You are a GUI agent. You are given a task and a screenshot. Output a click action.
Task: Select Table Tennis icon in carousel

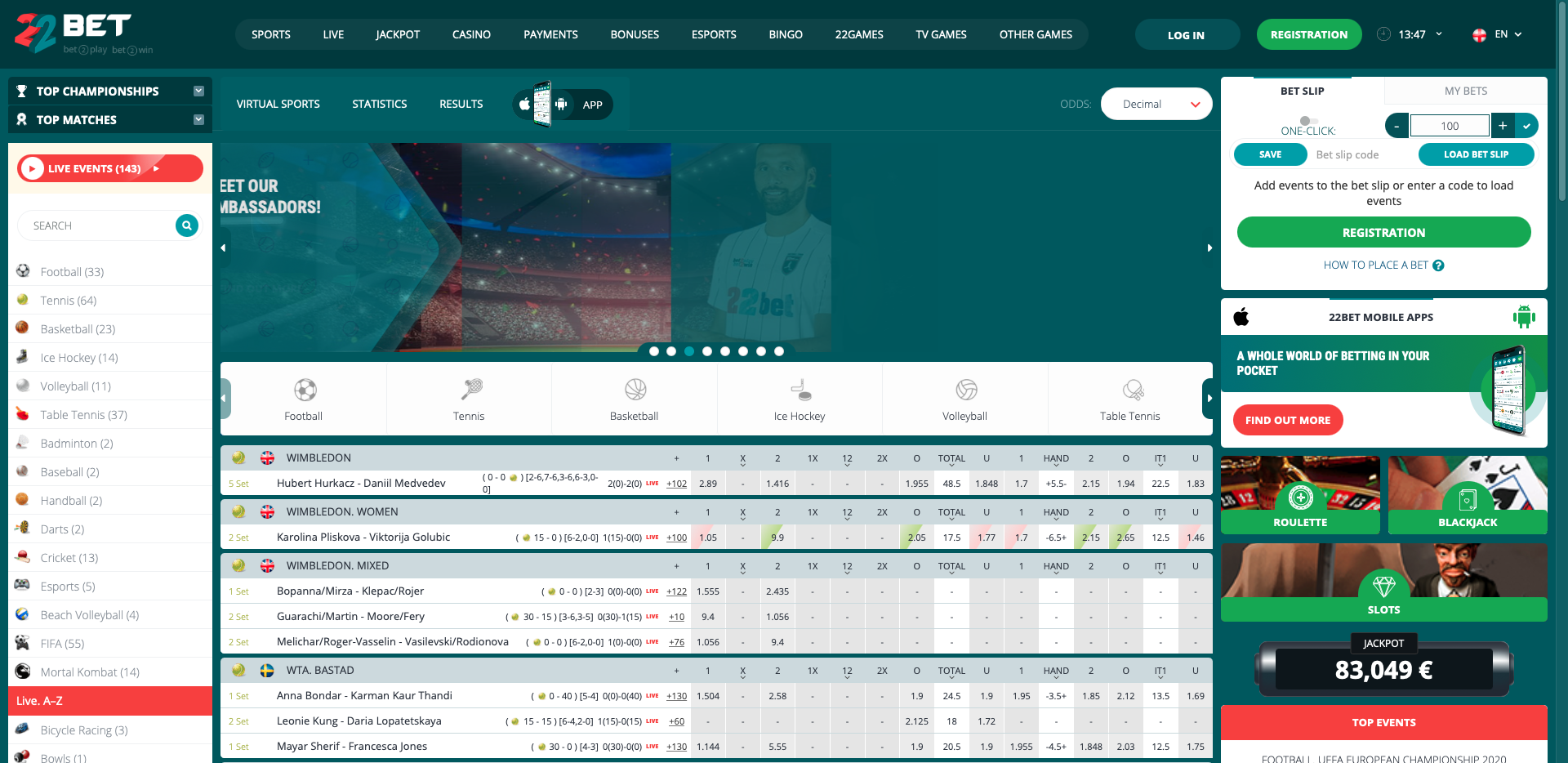click(x=1133, y=390)
